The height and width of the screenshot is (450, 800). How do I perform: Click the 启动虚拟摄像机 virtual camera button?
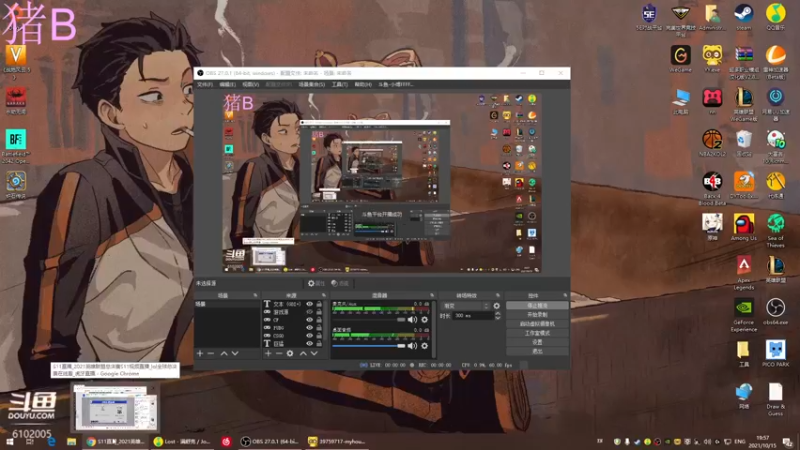537,324
